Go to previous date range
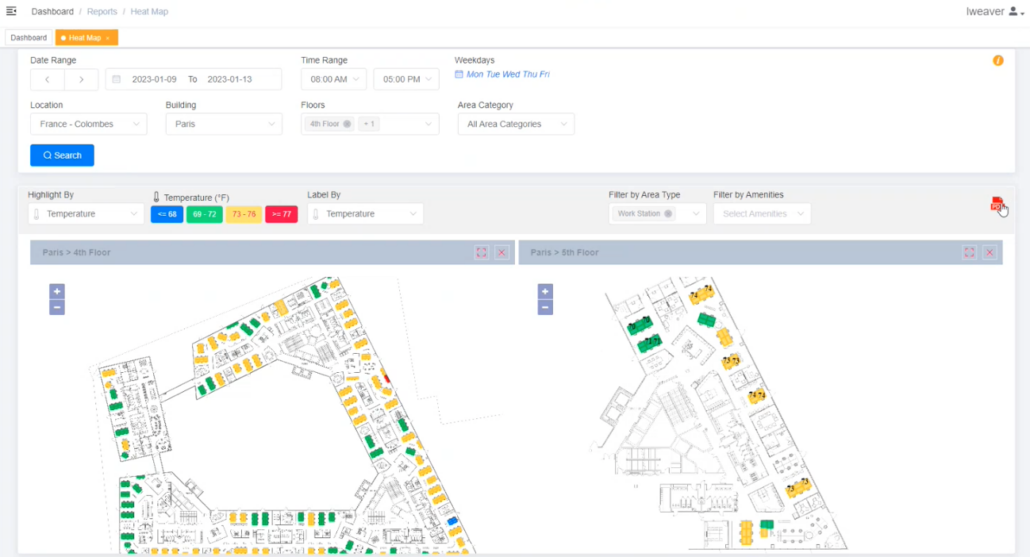Screen dimensions: 1030x557 (47, 79)
